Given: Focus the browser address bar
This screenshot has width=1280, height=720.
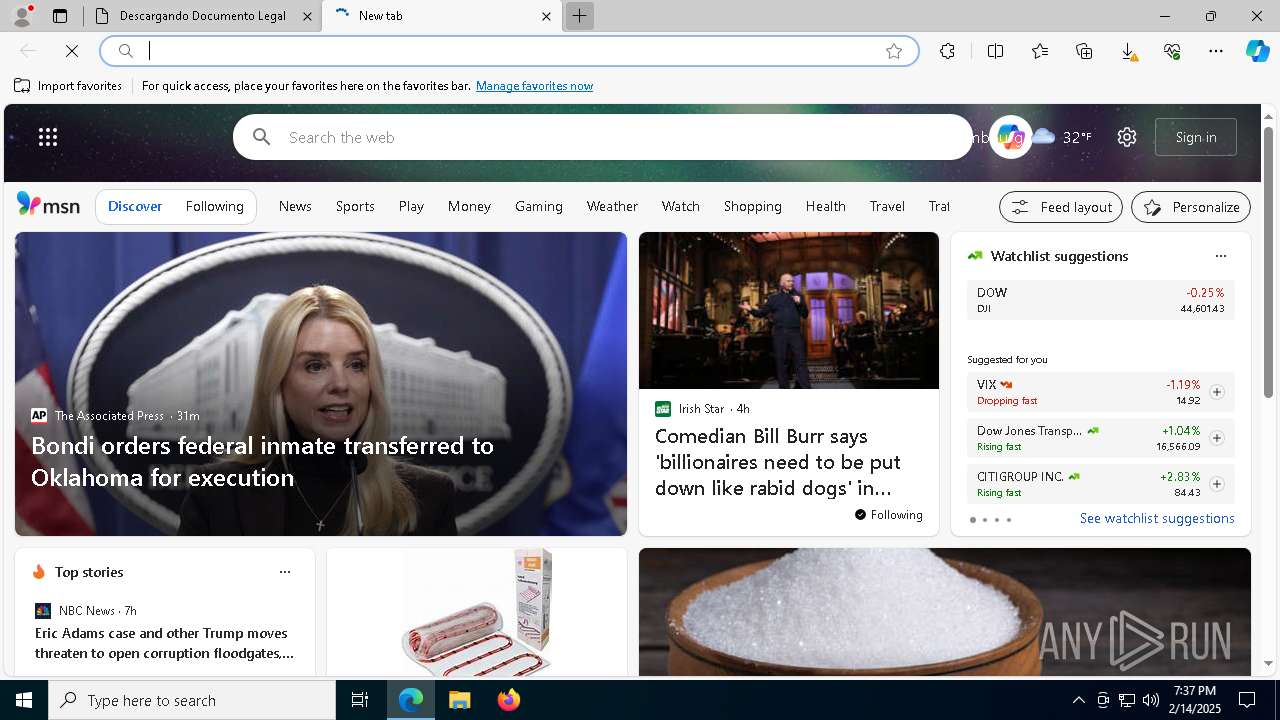Looking at the screenshot, I should click(x=510, y=51).
